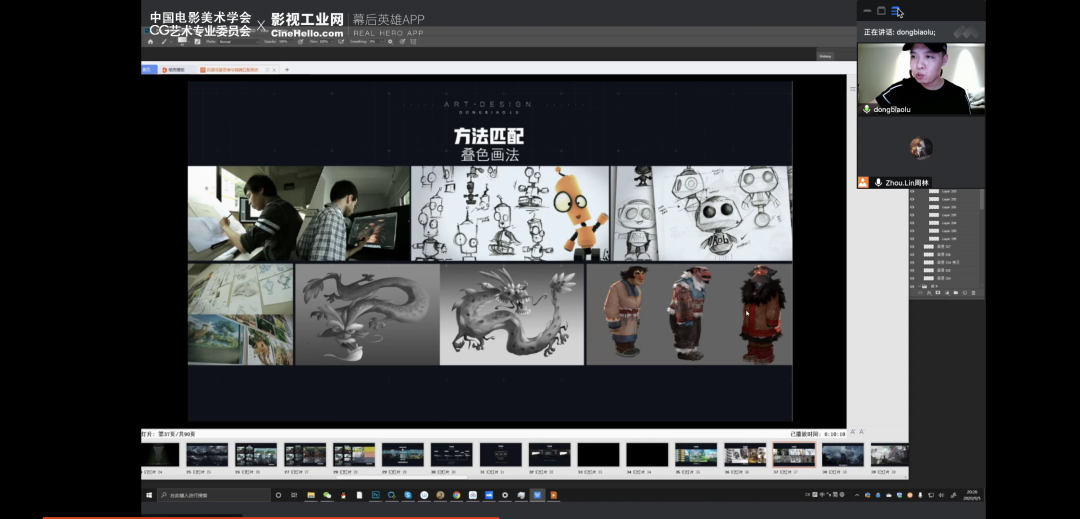Open Google Chrome from the taskbar
The image size is (1080, 519).
pyautogui.click(x=456, y=495)
